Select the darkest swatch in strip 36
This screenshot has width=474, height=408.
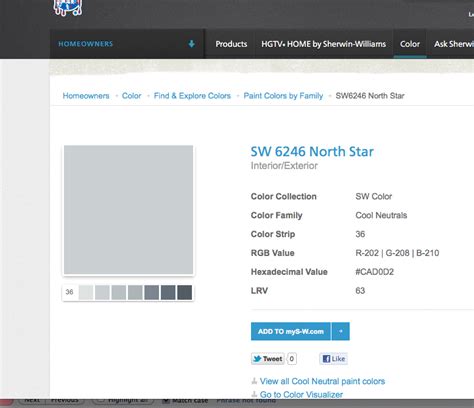click(185, 292)
